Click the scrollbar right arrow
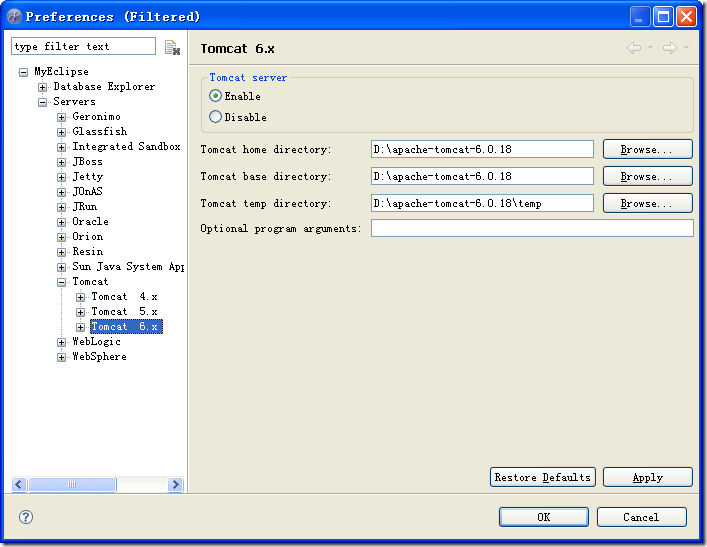This screenshot has width=707, height=547. coord(175,484)
